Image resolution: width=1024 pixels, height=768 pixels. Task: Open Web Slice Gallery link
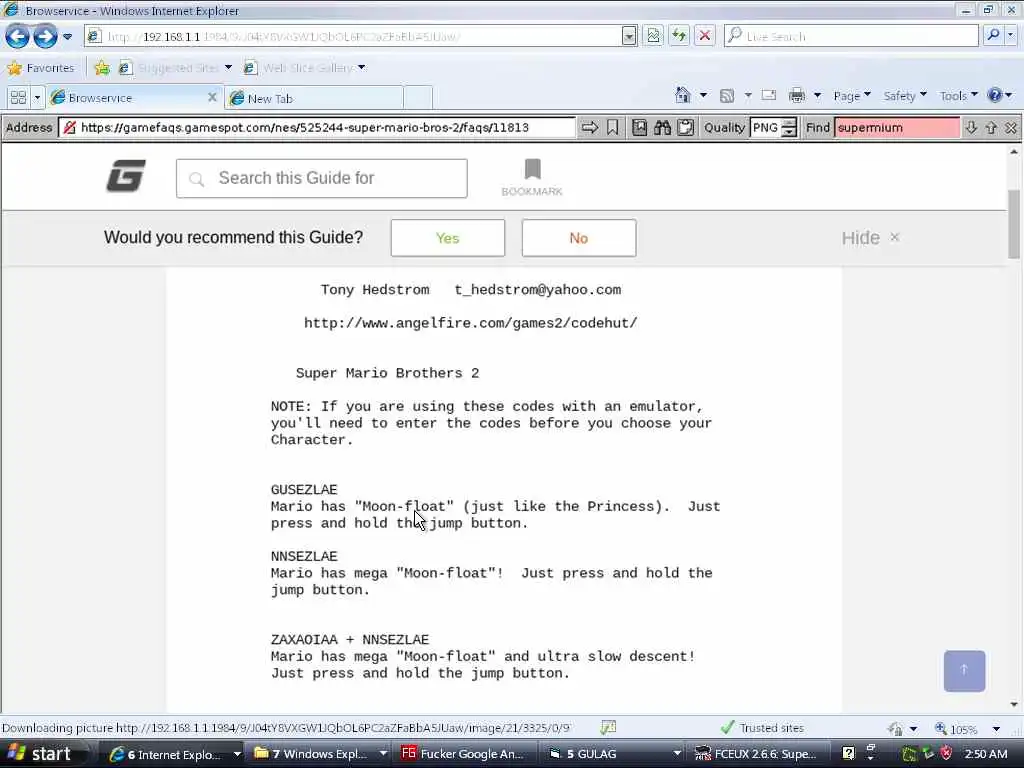[304, 67]
